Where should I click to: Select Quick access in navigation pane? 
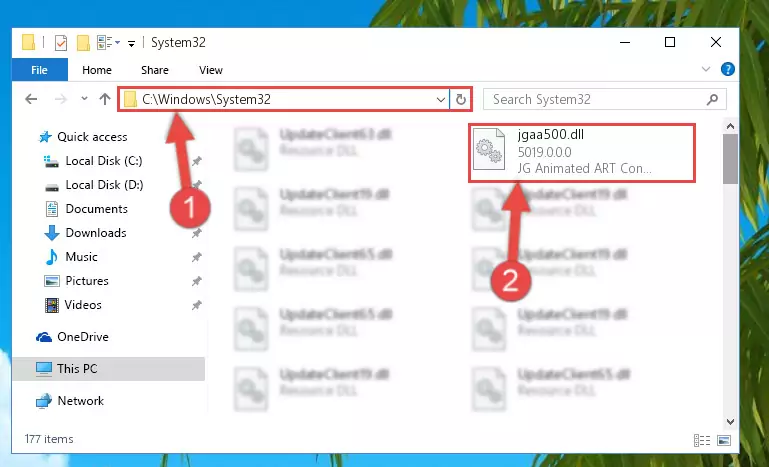click(92, 137)
